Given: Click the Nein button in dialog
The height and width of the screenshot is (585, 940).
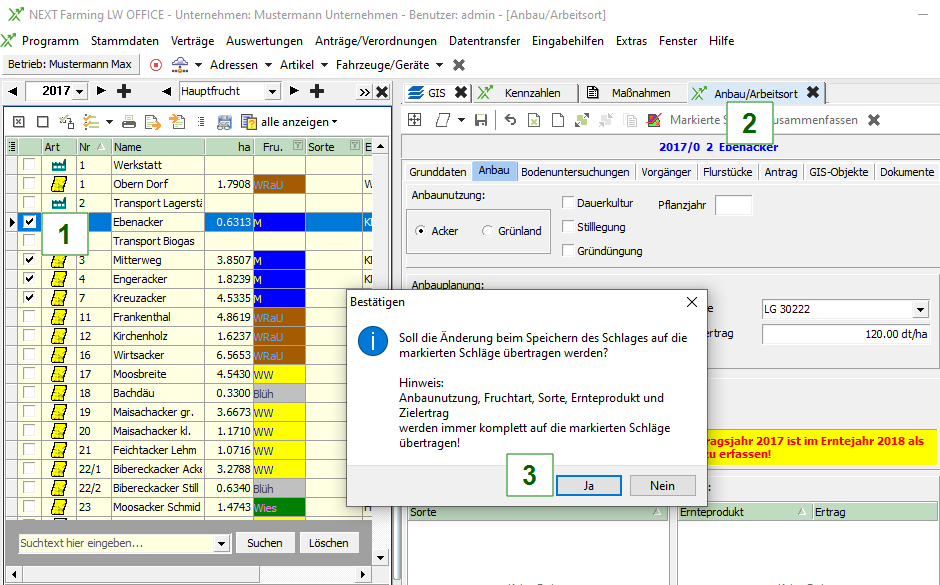Looking at the screenshot, I should 662,485.
